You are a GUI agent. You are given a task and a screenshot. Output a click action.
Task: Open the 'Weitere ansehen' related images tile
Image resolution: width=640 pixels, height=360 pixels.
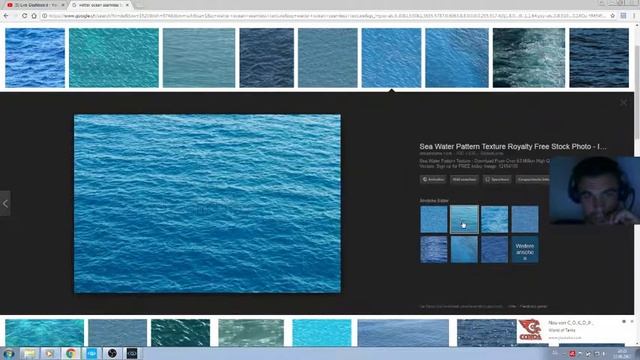[x=524, y=249]
